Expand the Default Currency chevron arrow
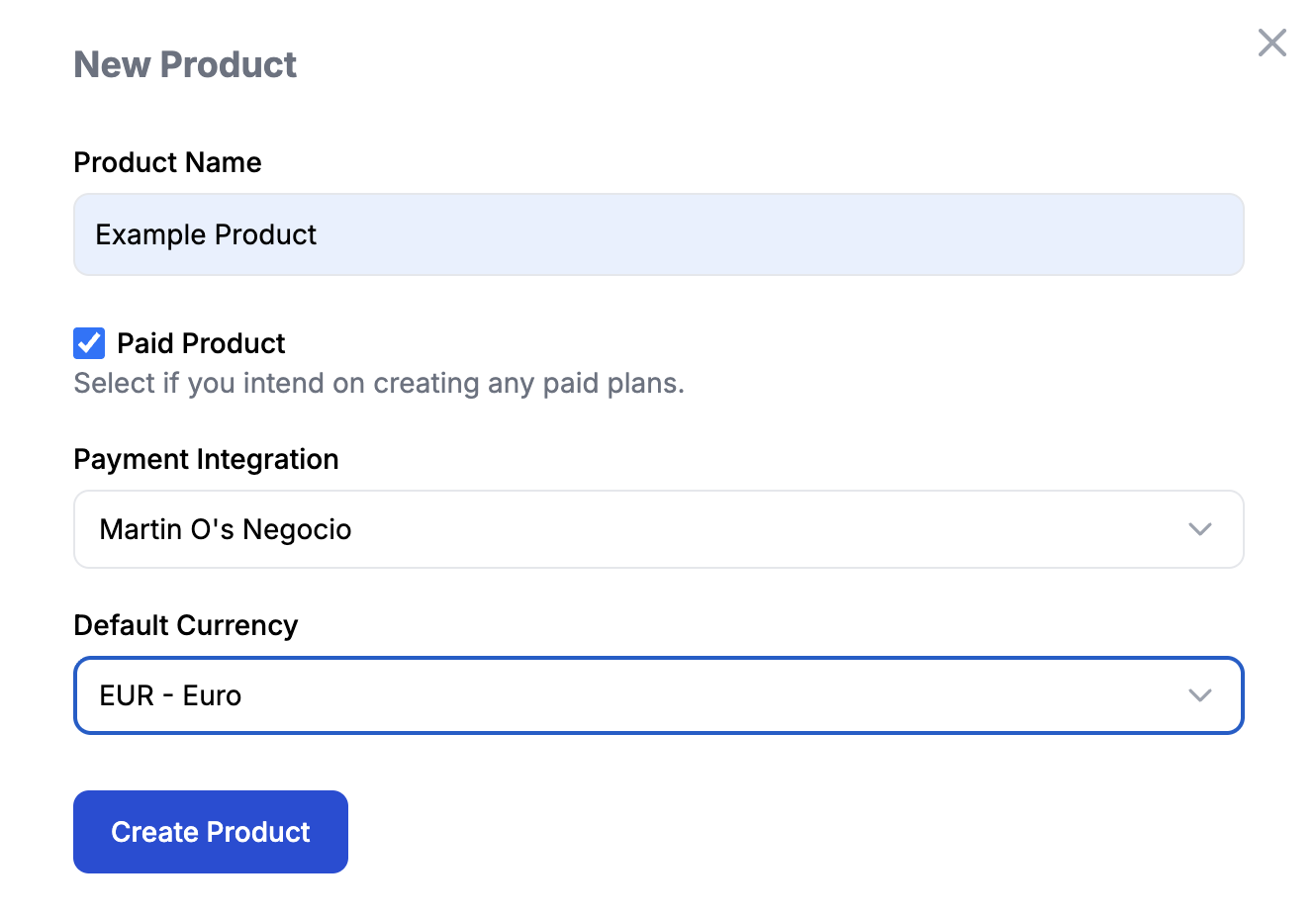 point(1199,695)
